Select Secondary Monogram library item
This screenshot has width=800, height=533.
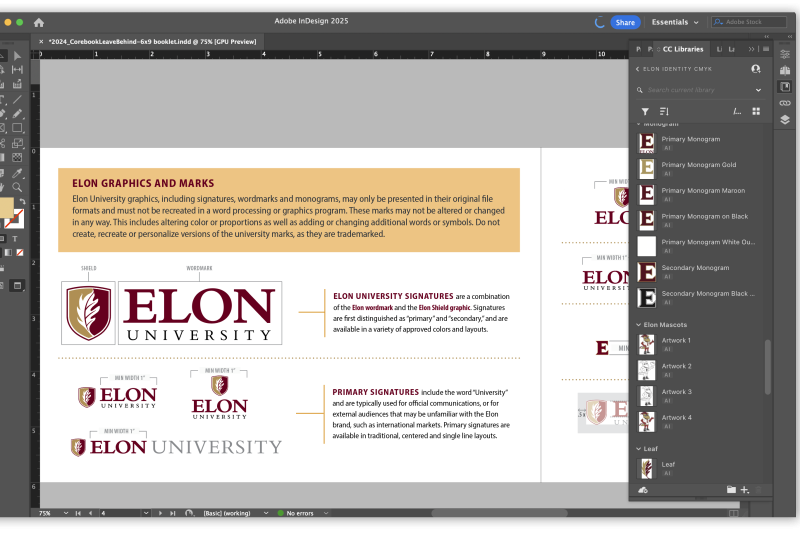pyautogui.click(x=699, y=271)
